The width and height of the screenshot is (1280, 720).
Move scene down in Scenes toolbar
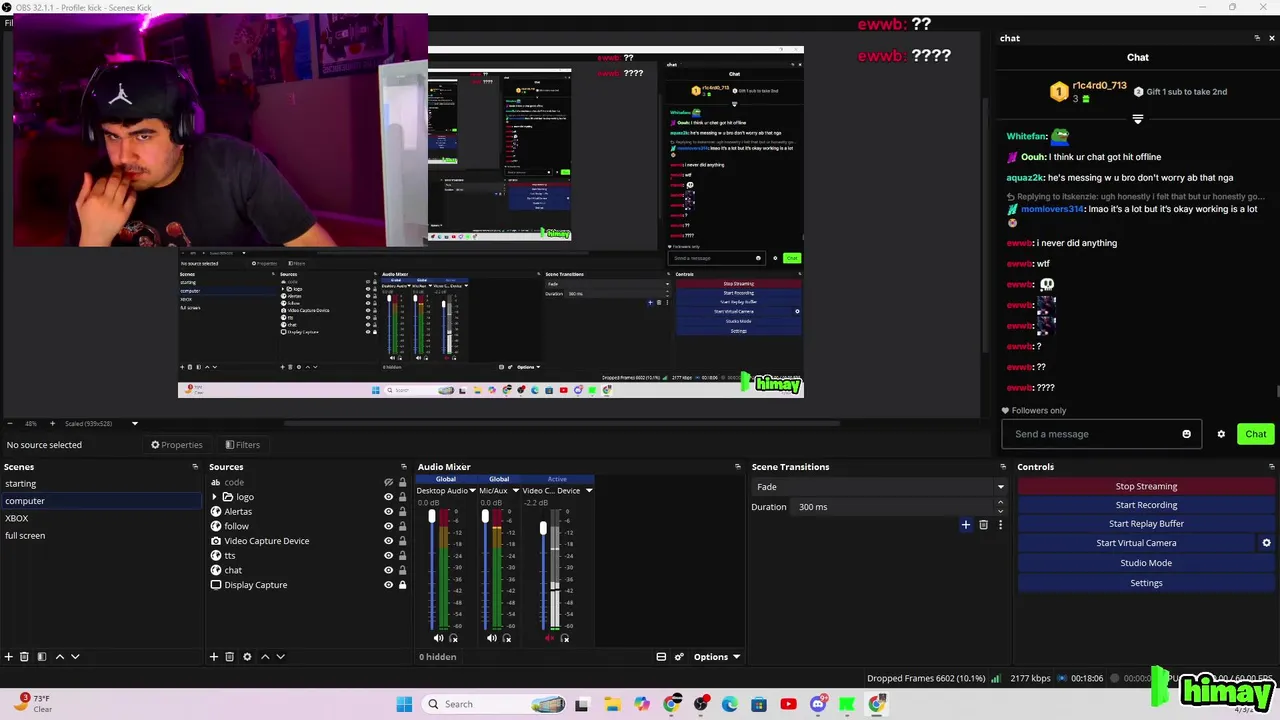pyautogui.click(x=75, y=657)
